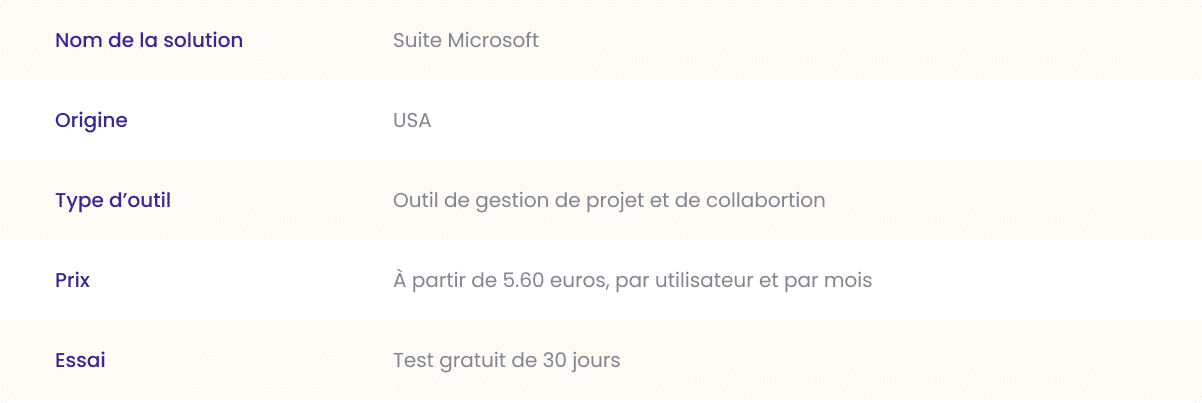
Task: Click the "Nom de la solution" label
Action: coord(149,40)
